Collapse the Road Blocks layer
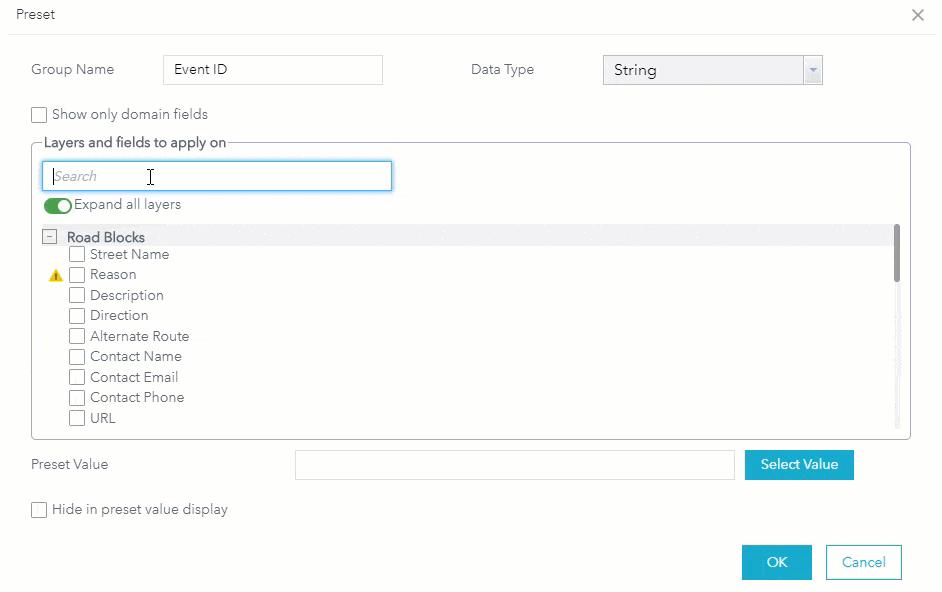This screenshot has height=592, width=942. click(x=49, y=237)
